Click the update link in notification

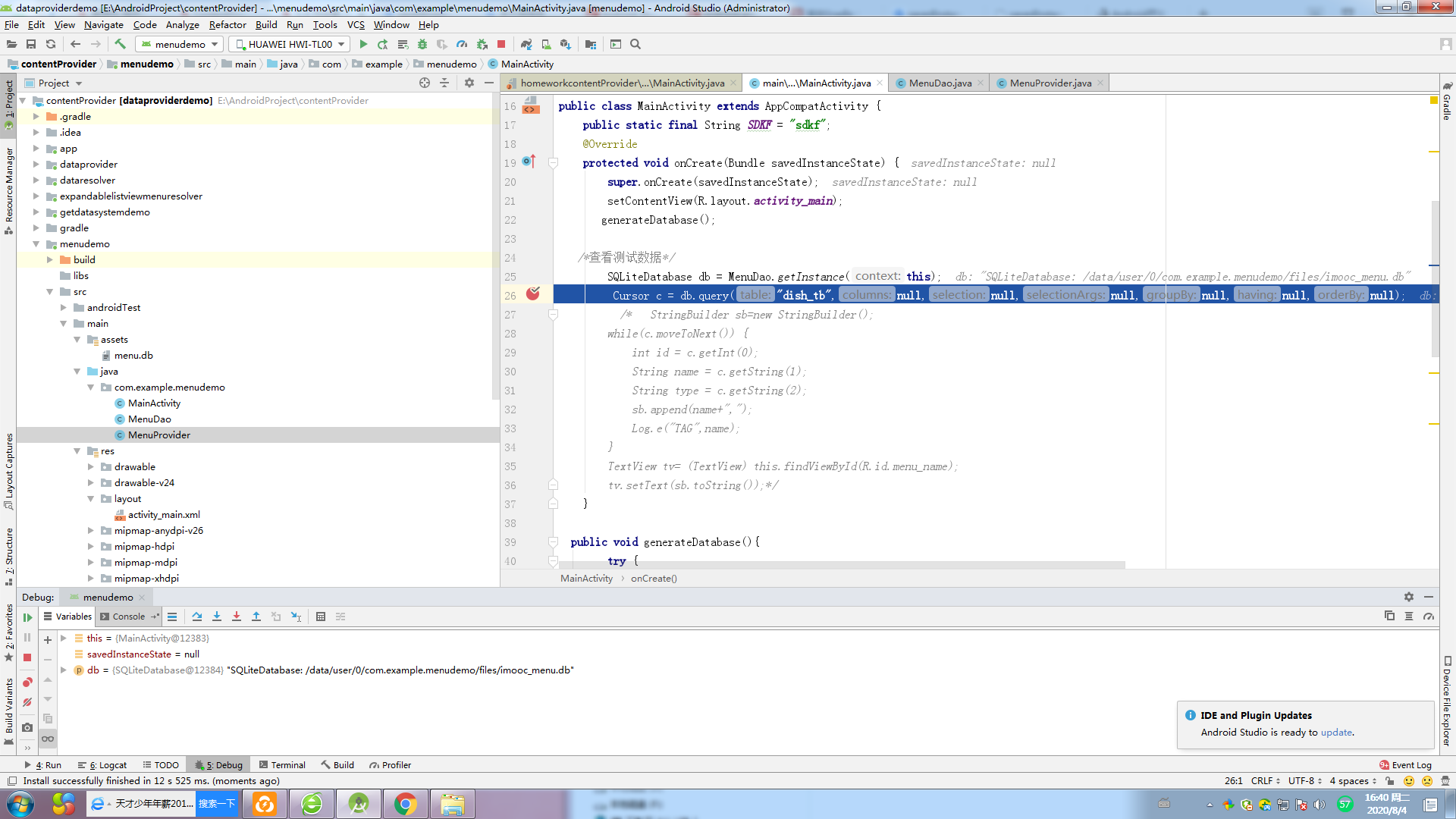coord(1335,733)
